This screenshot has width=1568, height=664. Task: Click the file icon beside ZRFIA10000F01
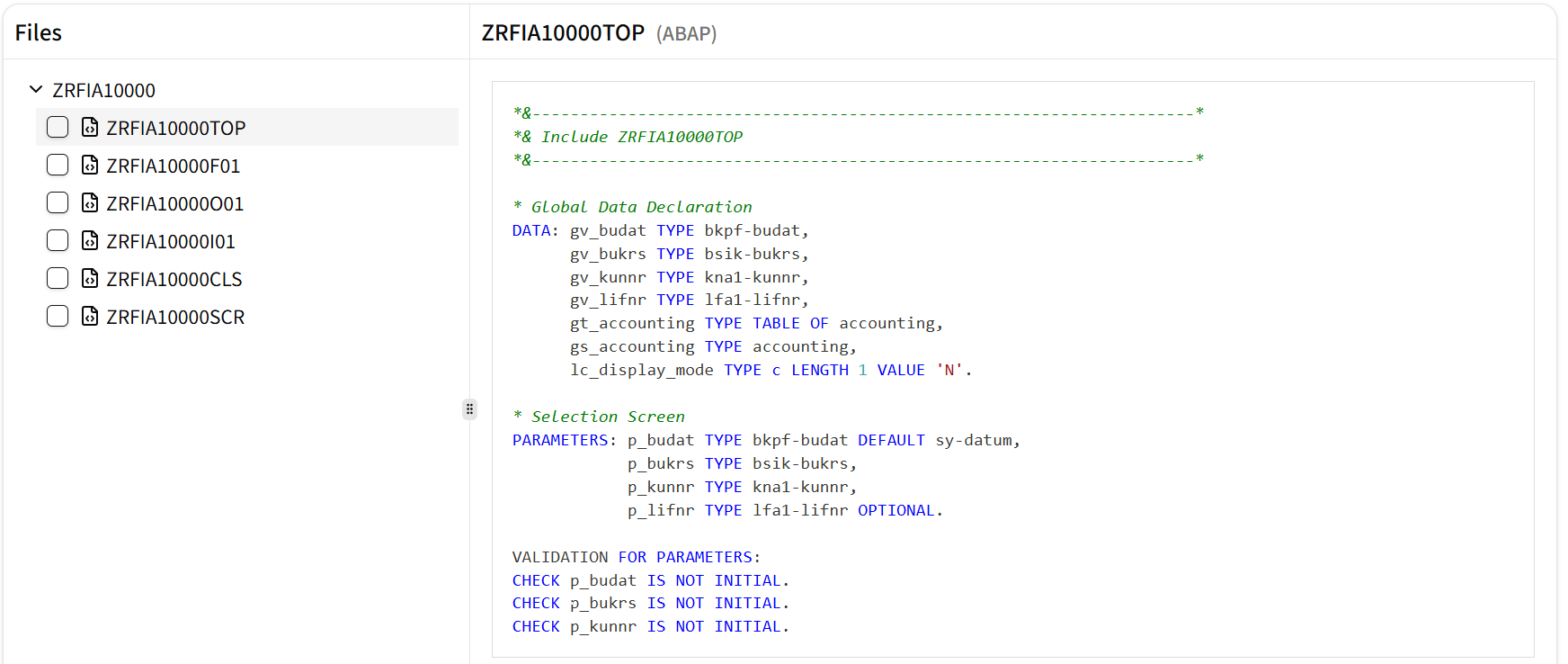[90, 165]
